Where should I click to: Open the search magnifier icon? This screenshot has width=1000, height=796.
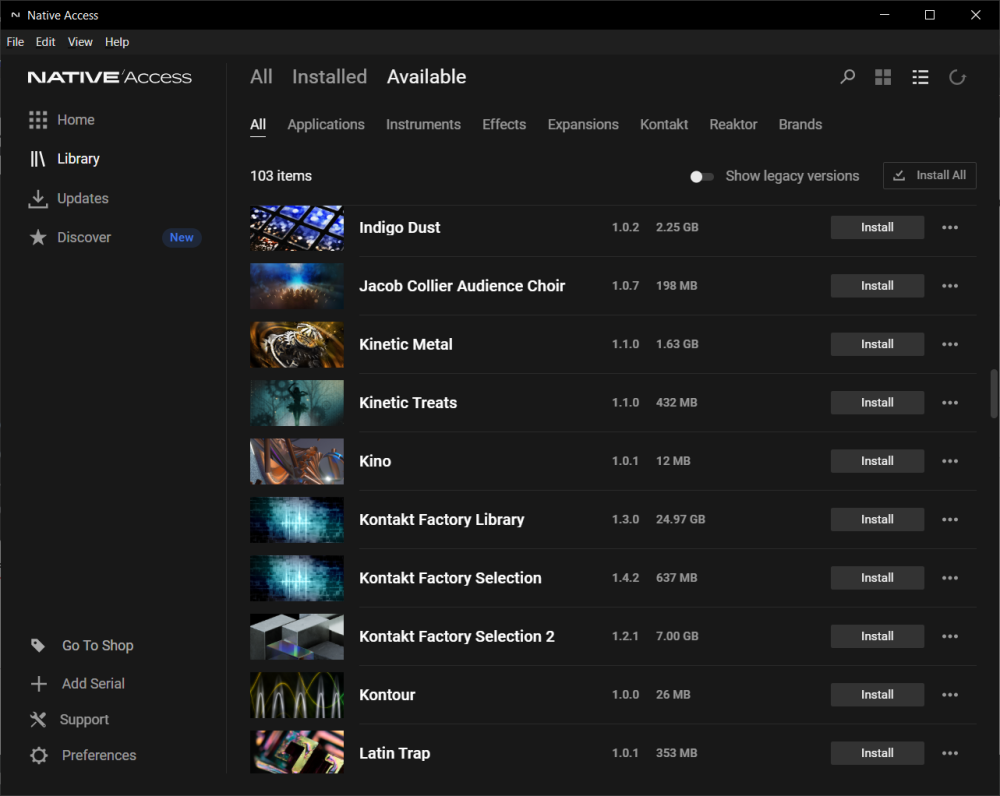tap(847, 77)
